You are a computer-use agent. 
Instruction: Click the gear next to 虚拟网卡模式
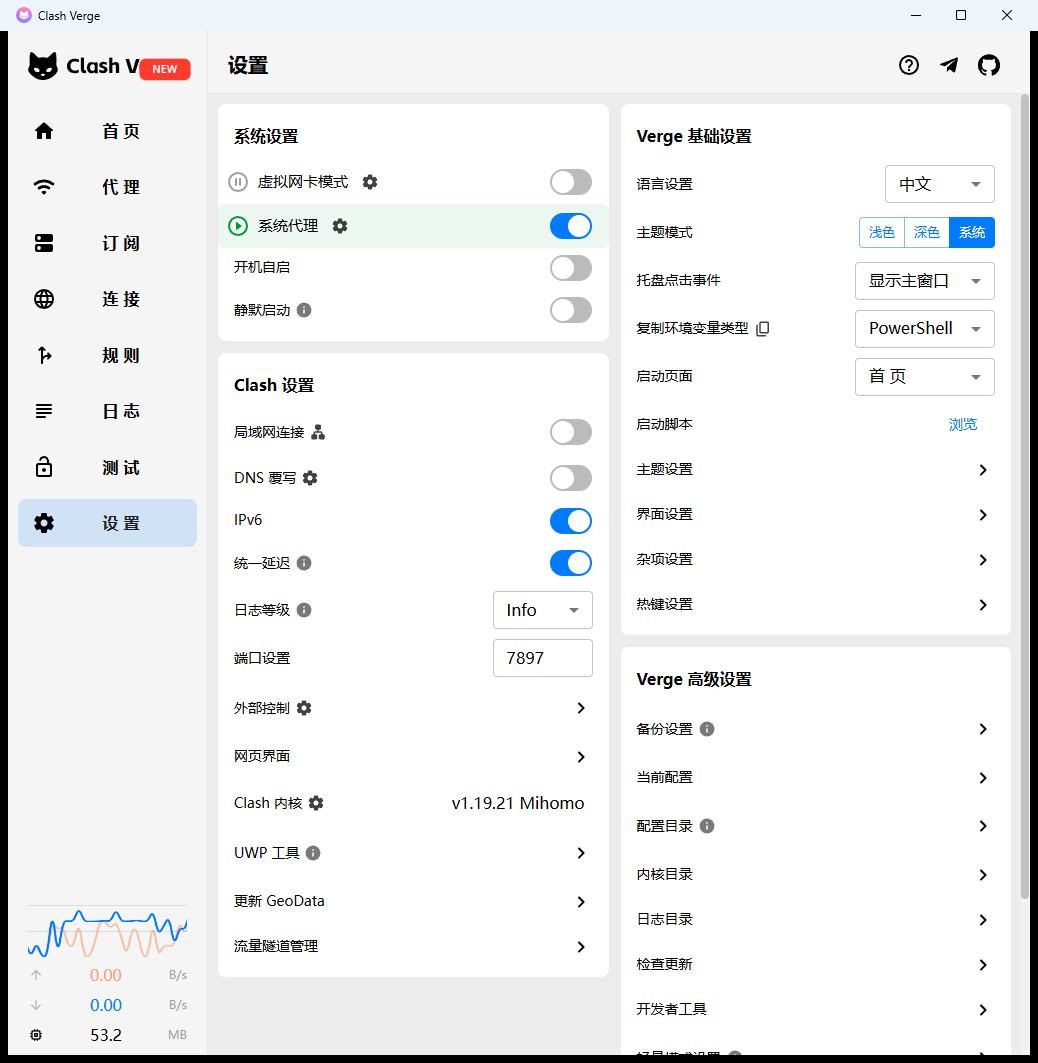370,182
